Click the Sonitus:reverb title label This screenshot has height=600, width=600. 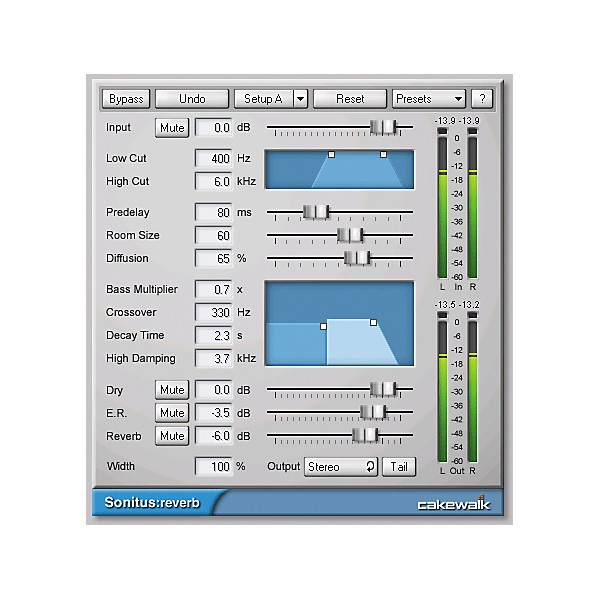[x=152, y=502]
